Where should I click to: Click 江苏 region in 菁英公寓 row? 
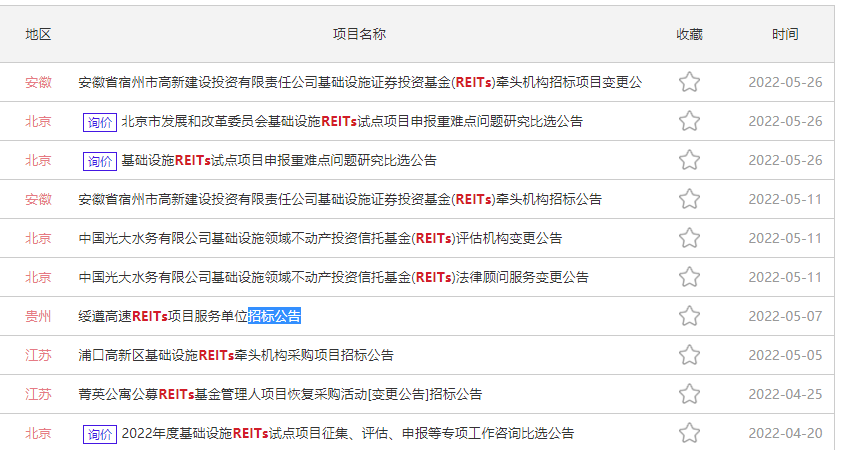38,394
